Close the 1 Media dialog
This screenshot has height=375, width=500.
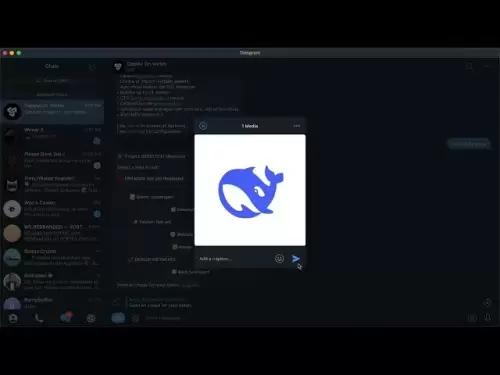point(203,126)
